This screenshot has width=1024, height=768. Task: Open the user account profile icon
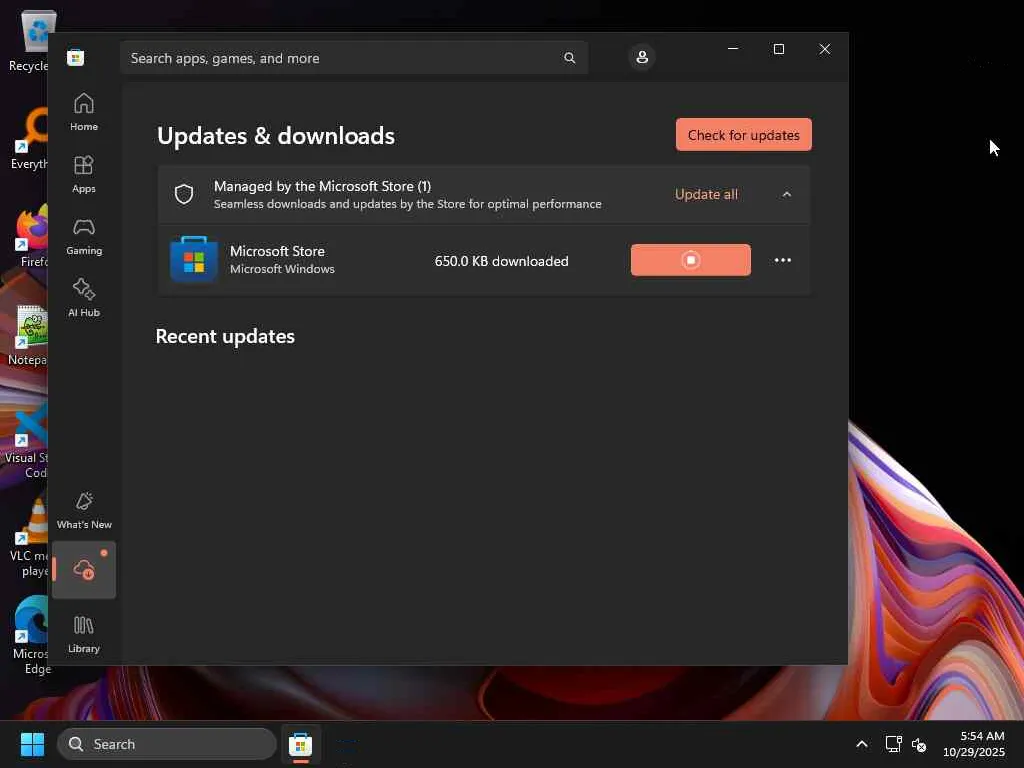[x=642, y=57]
